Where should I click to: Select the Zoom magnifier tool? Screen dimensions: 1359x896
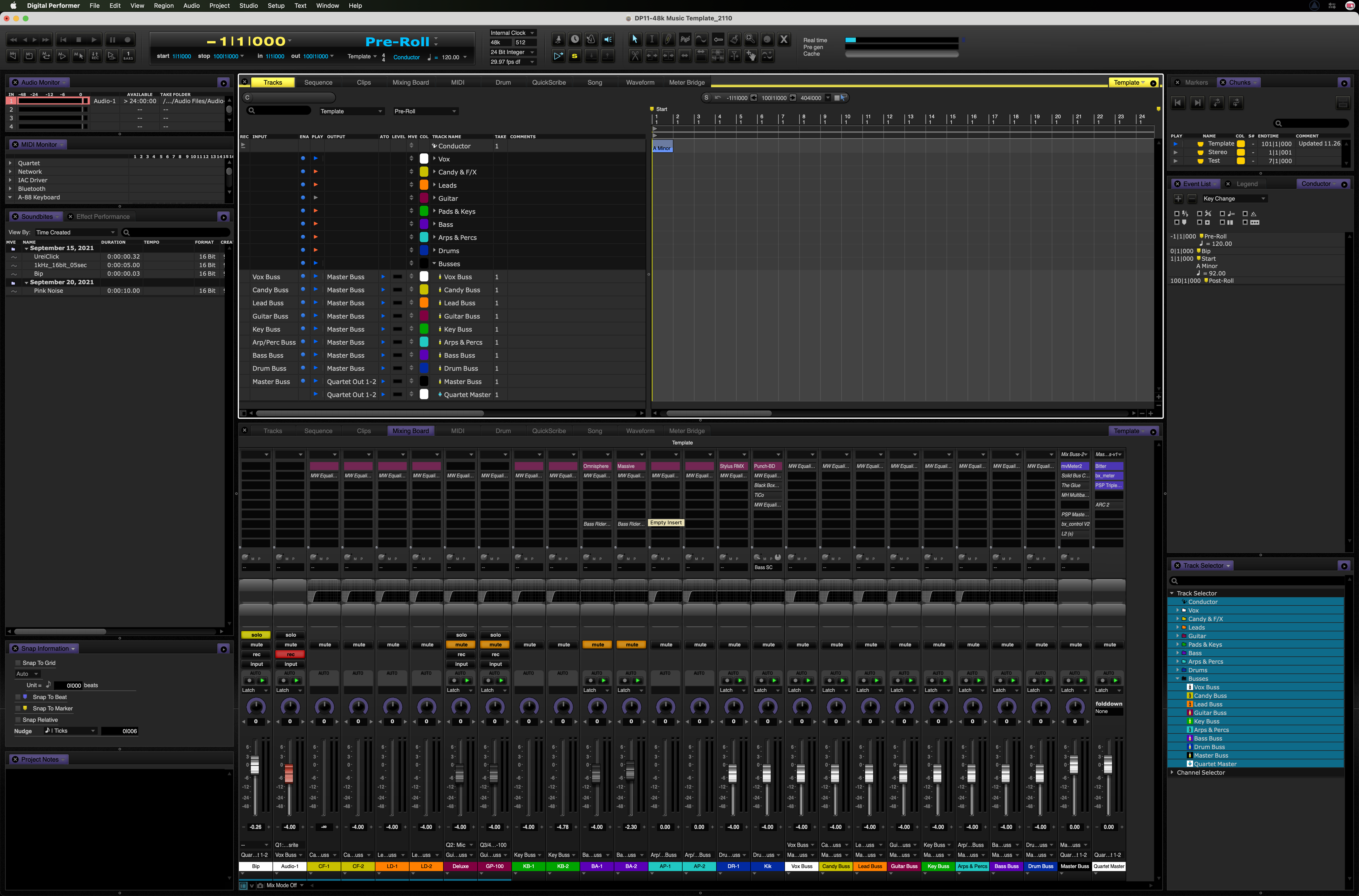click(751, 39)
